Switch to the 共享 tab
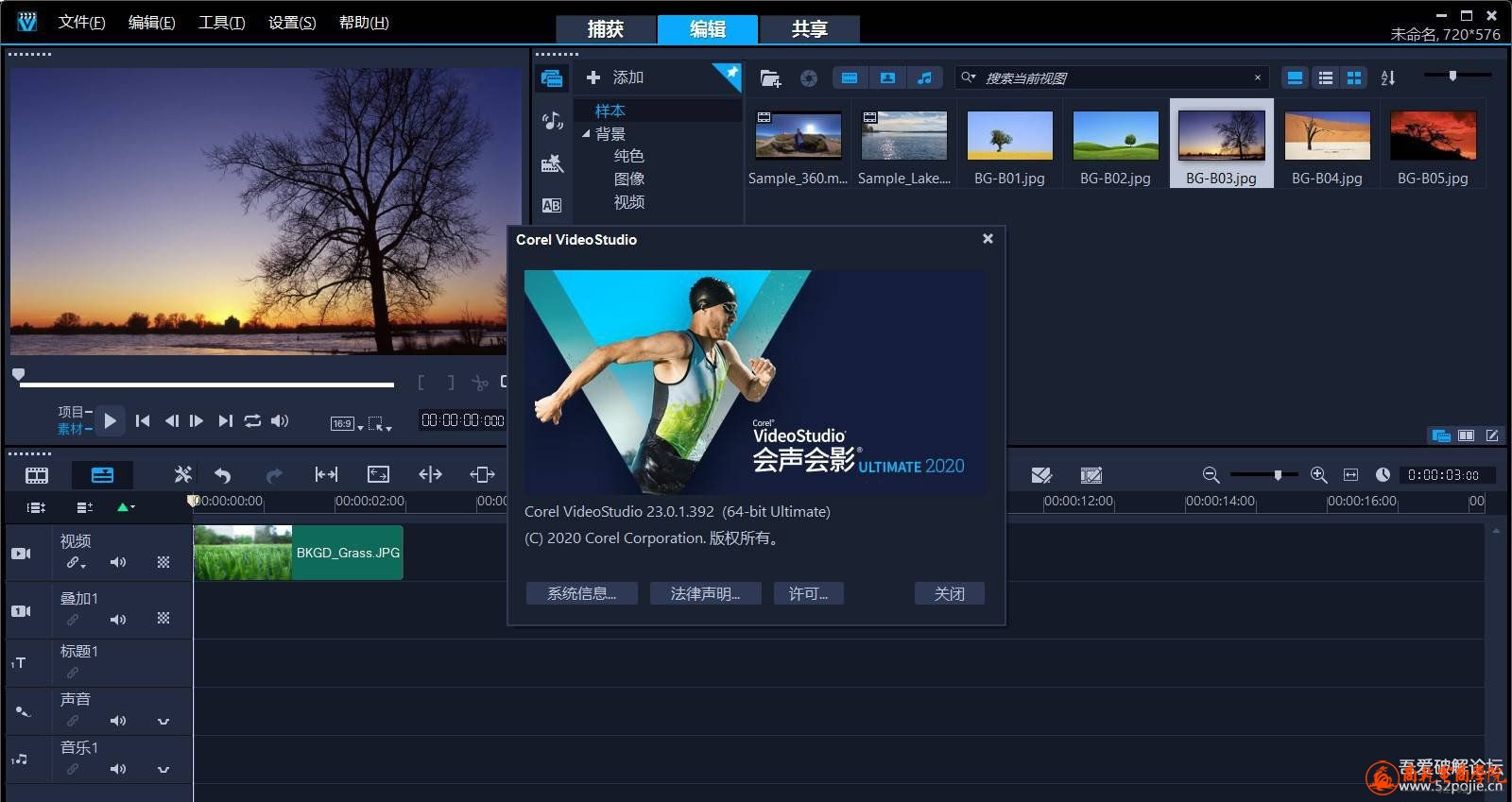The height and width of the screenshot is (802, 1512). (810, 29)
